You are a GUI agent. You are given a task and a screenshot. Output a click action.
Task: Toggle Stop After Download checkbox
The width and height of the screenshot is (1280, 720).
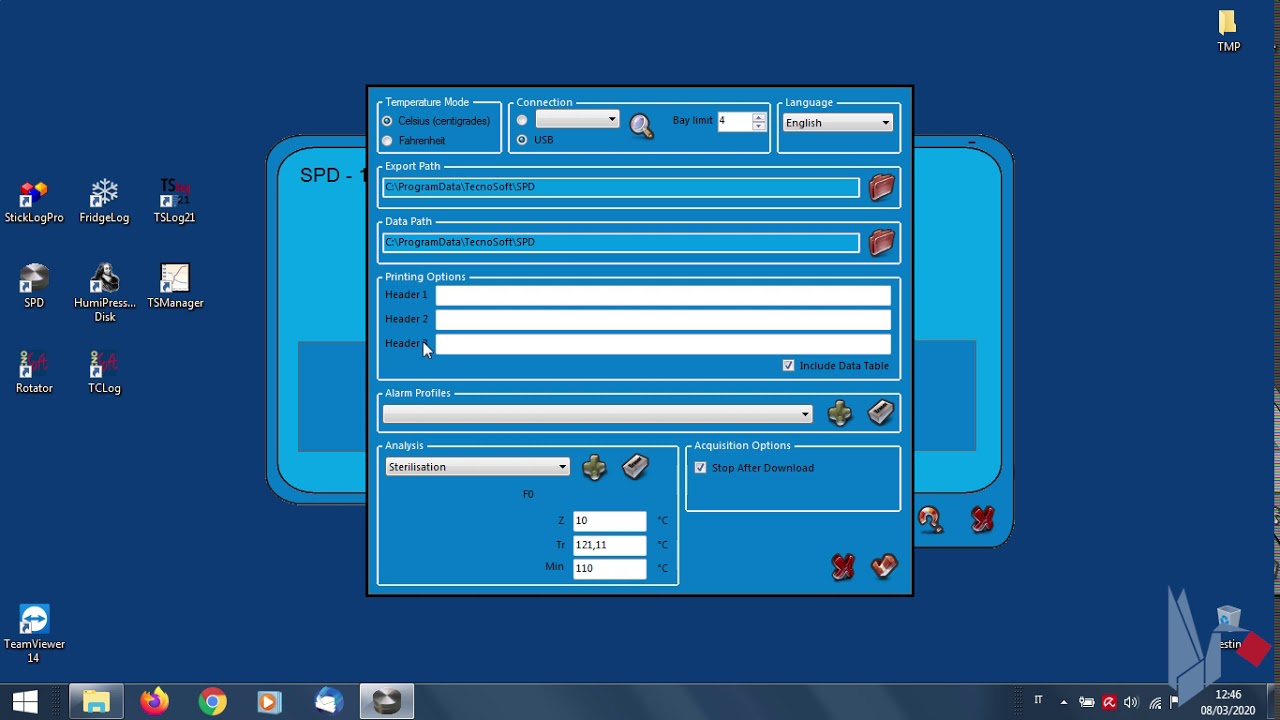[x=700, y=468]
